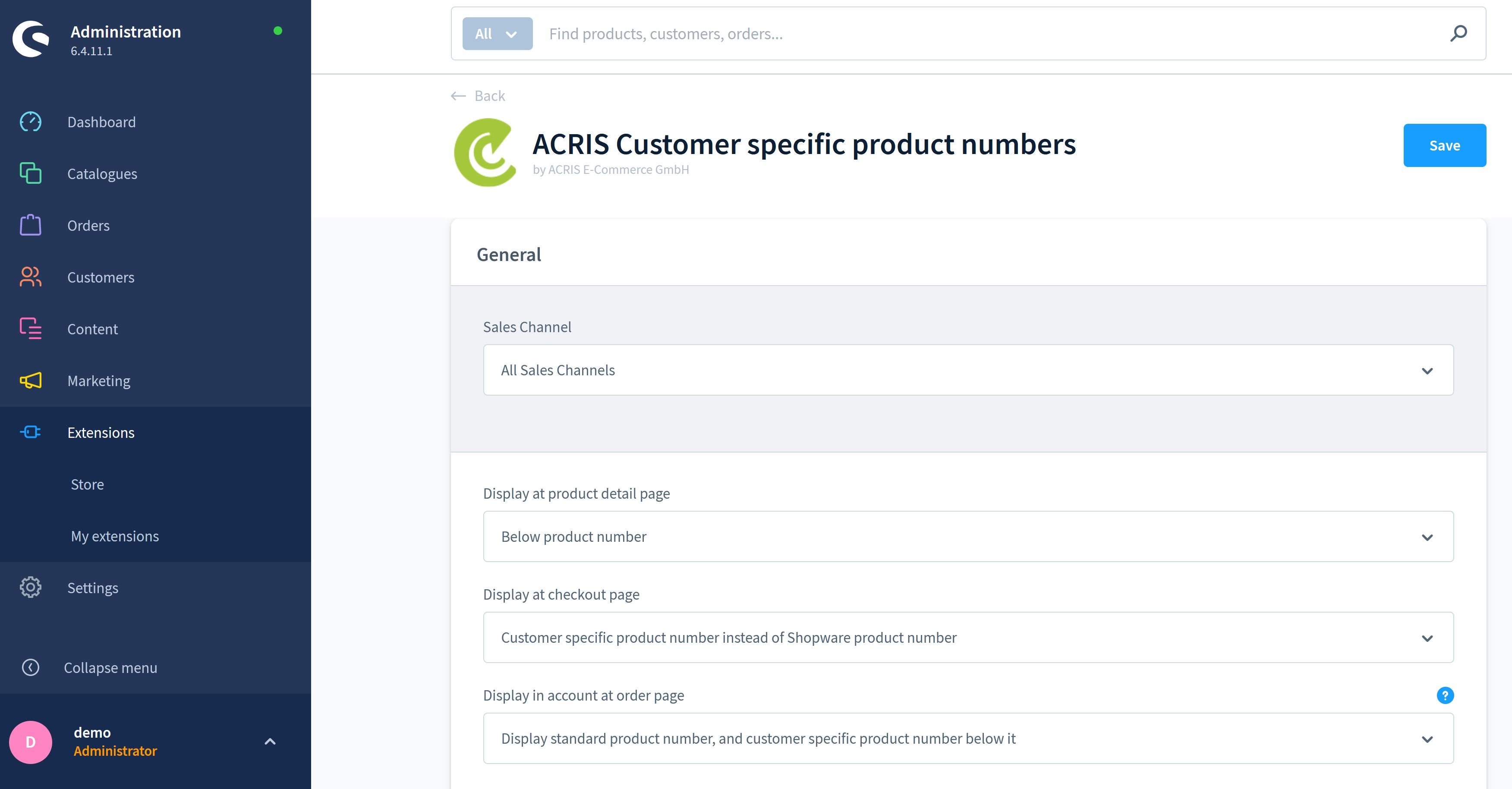Click the Marketing megaphone icon
The width and height of the screenshot is (1512, 789).
31,381
